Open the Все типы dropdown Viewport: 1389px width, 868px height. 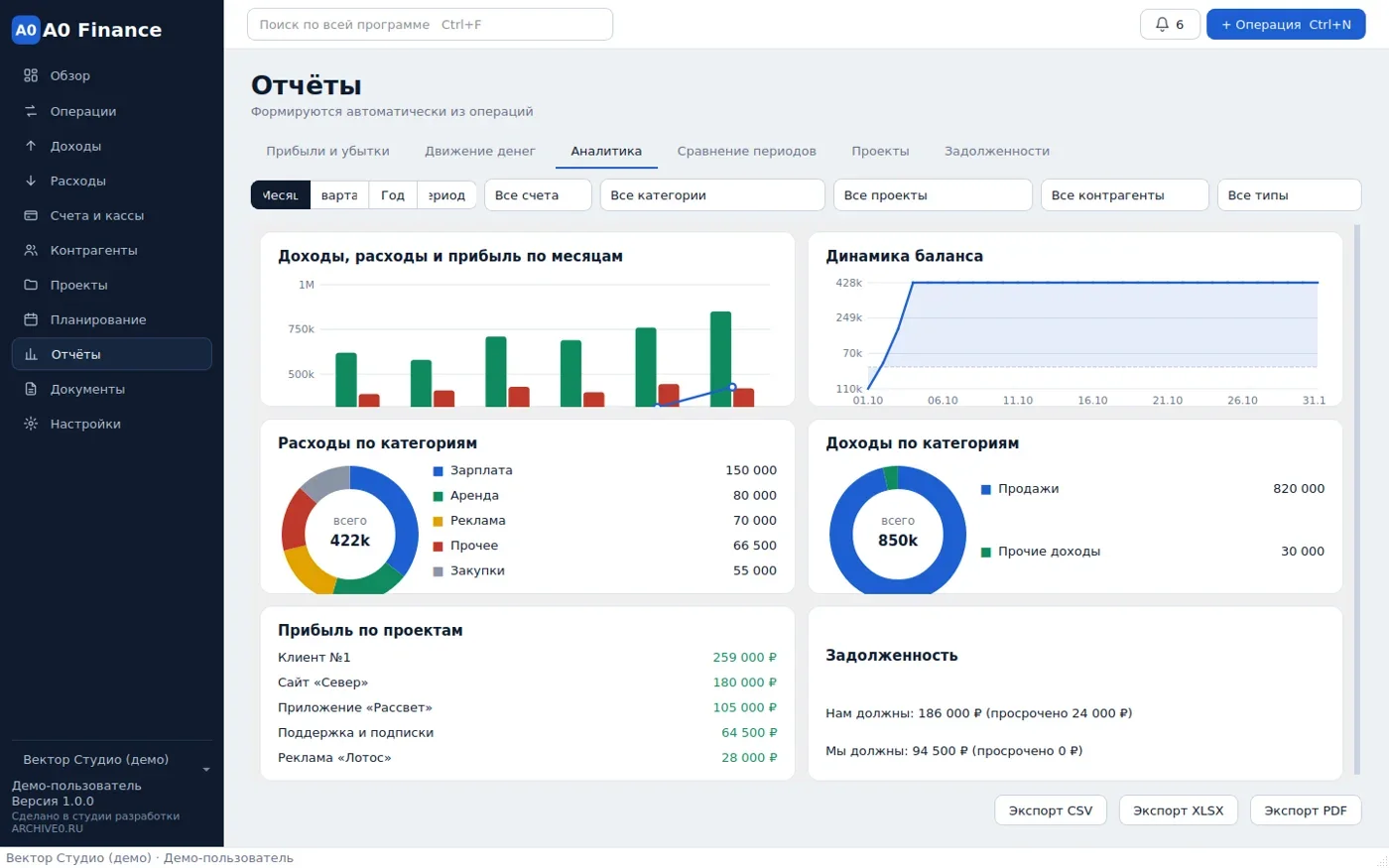1289,195
